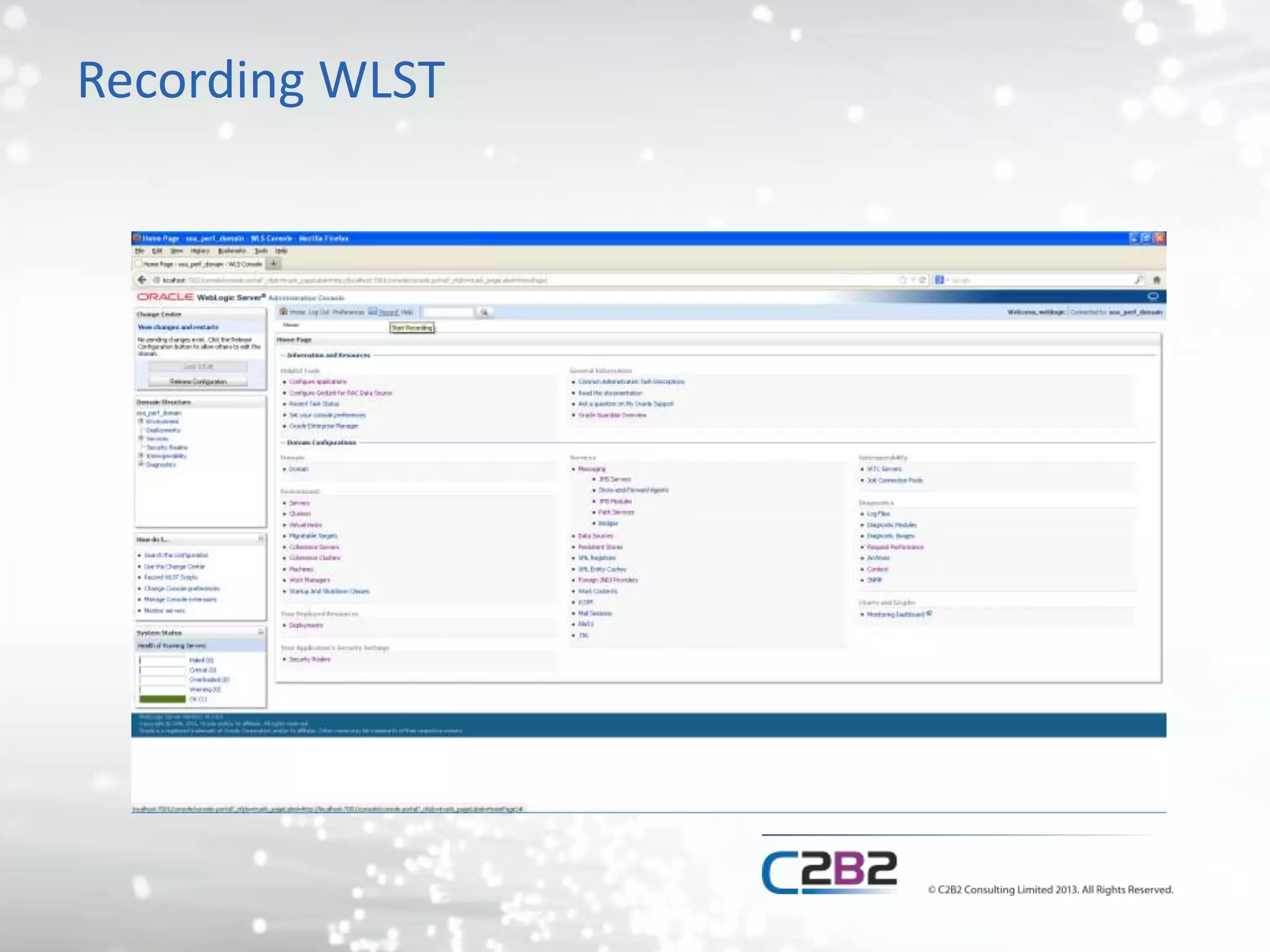Click the Firefox icon in the window title bar
The width and height of the screenshot is (1270, 952).
click(x=137, y=238)
